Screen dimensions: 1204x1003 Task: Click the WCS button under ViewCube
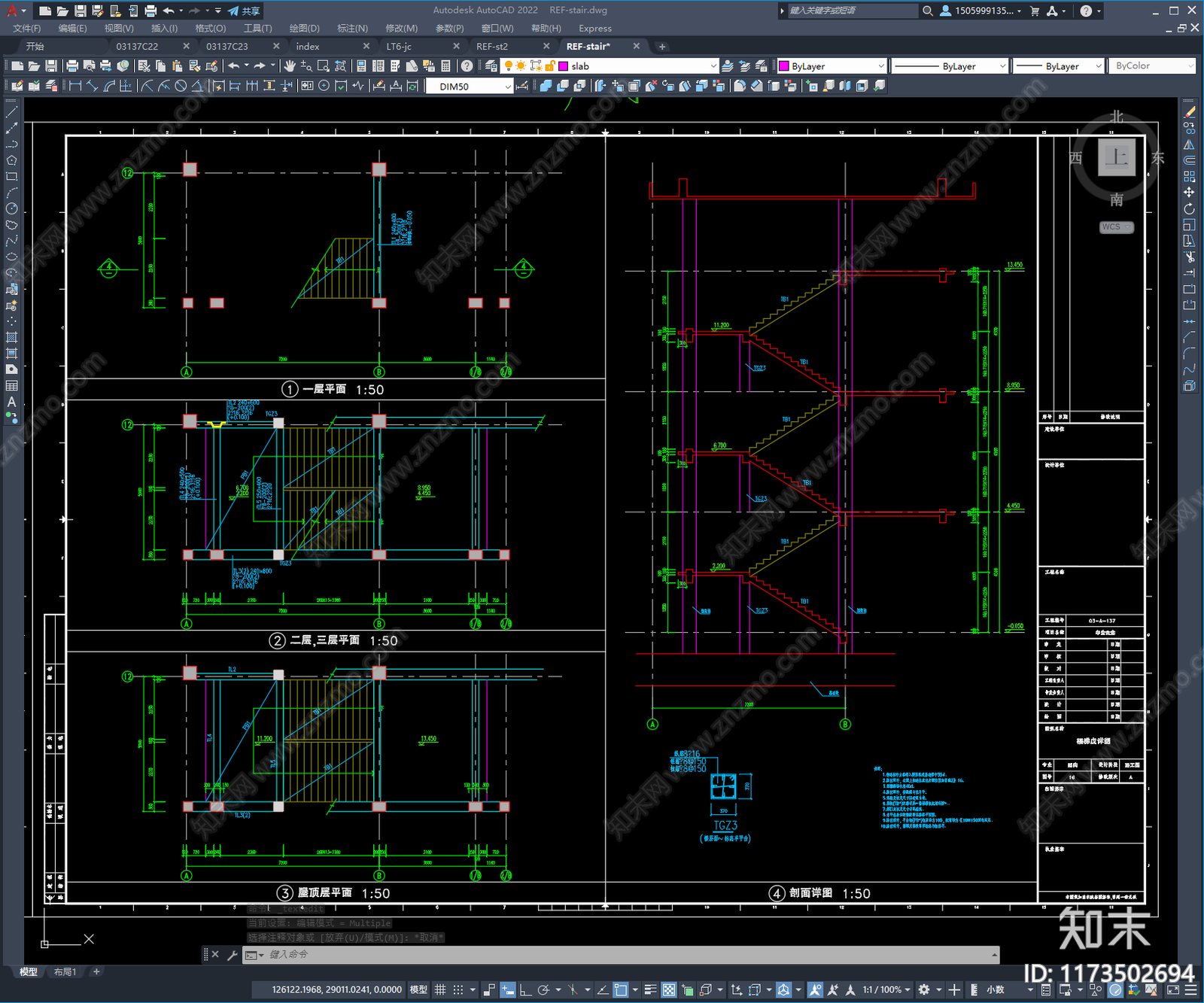pyautogui.click(x=1116, y=227)
